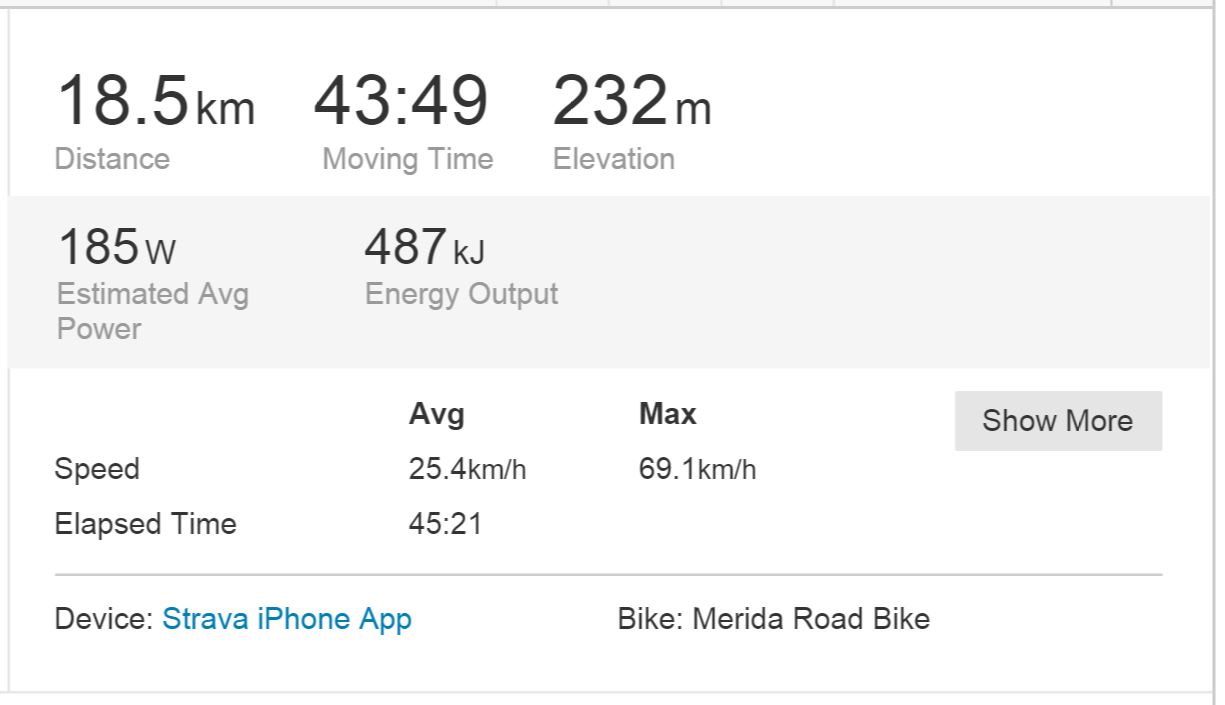Open the Strava iPhone App link

click(x=287, y=619)
